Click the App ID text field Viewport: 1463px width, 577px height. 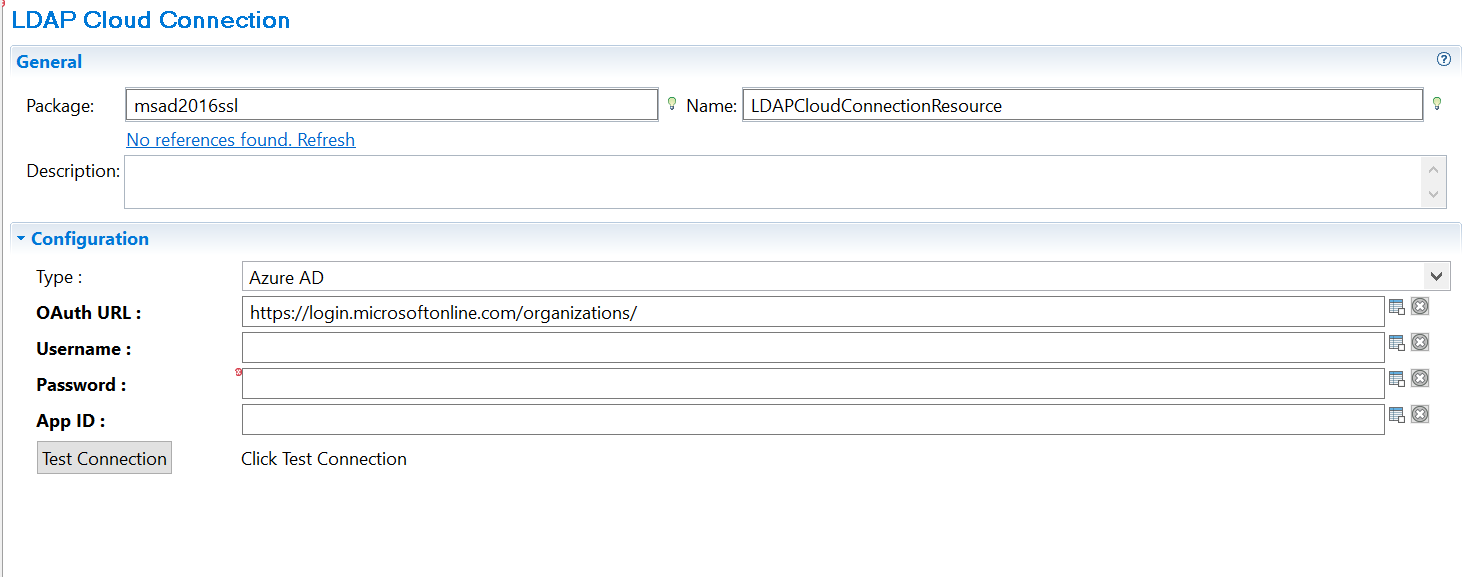[812, 420]
